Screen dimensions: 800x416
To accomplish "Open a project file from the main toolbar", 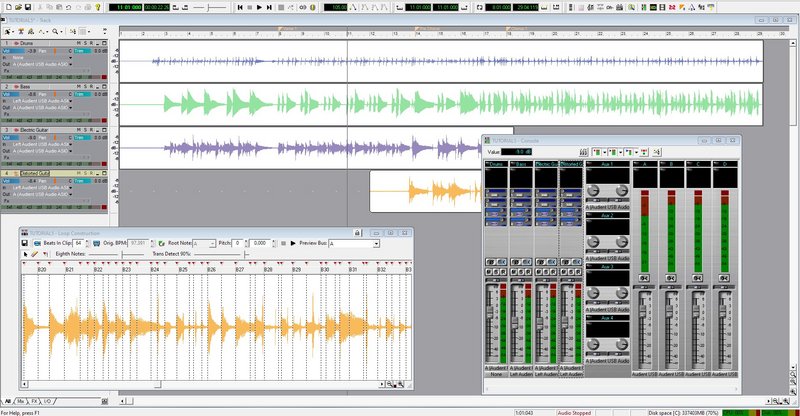I will tap(18, 7).
